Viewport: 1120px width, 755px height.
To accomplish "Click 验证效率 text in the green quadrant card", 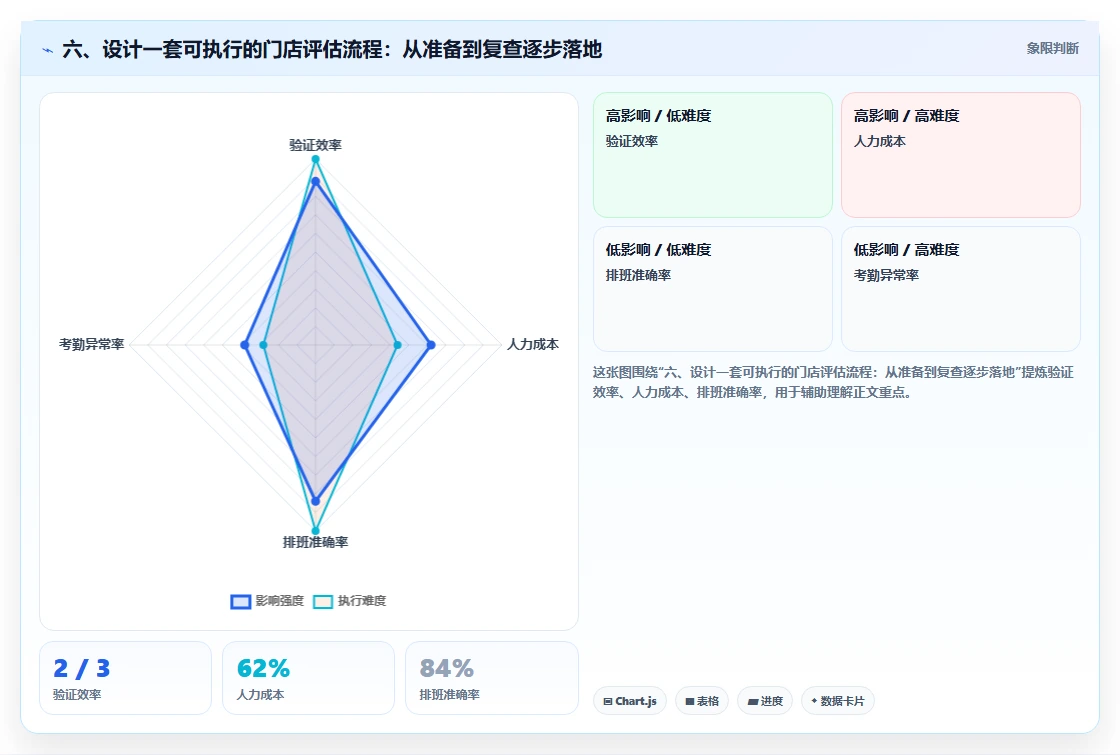I will click(x=631, y=141).
